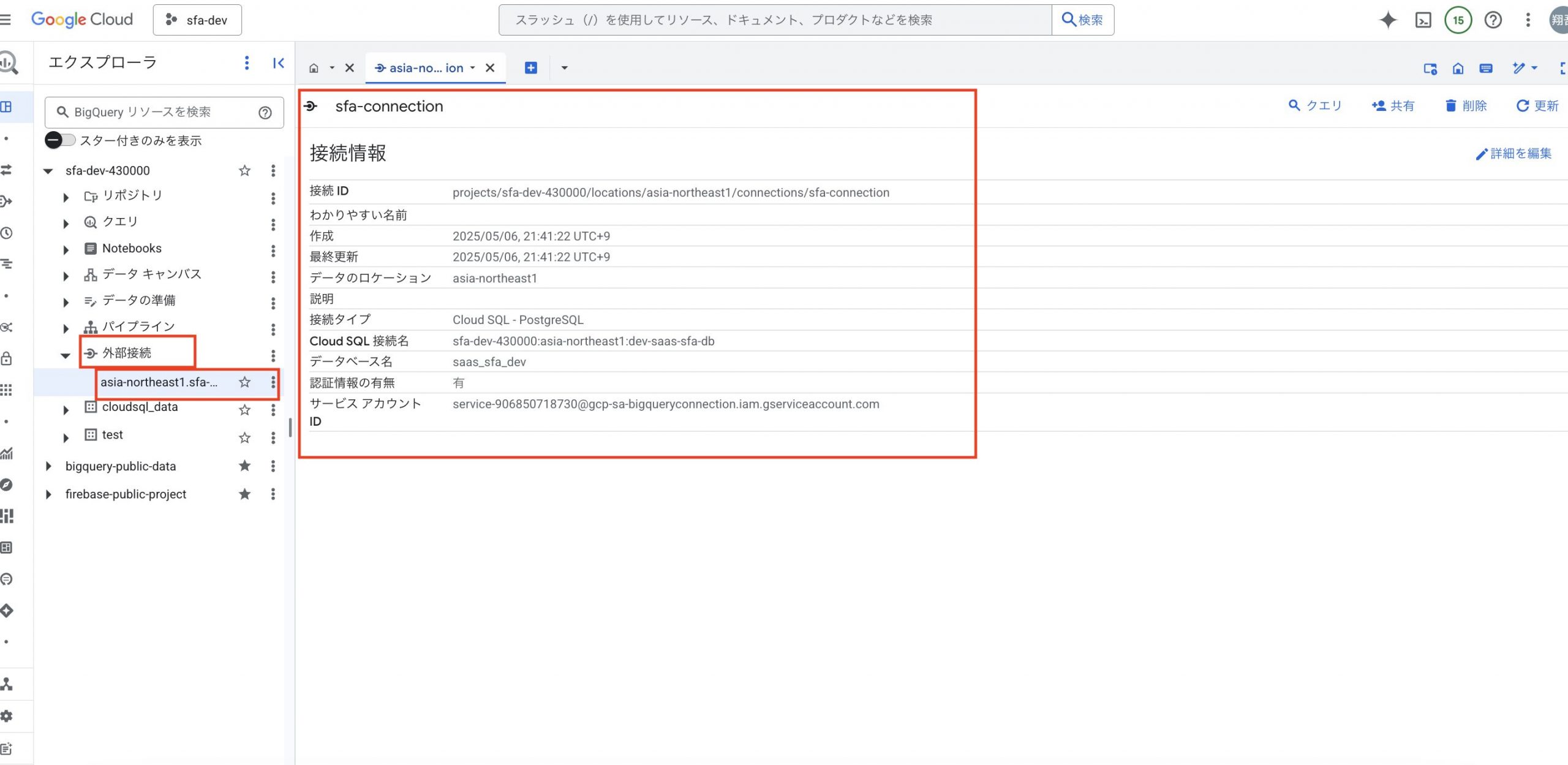Viewport: 1568px width, 765px height.
Task: Click the 更新 refresh button
Action: [1537, 106]
